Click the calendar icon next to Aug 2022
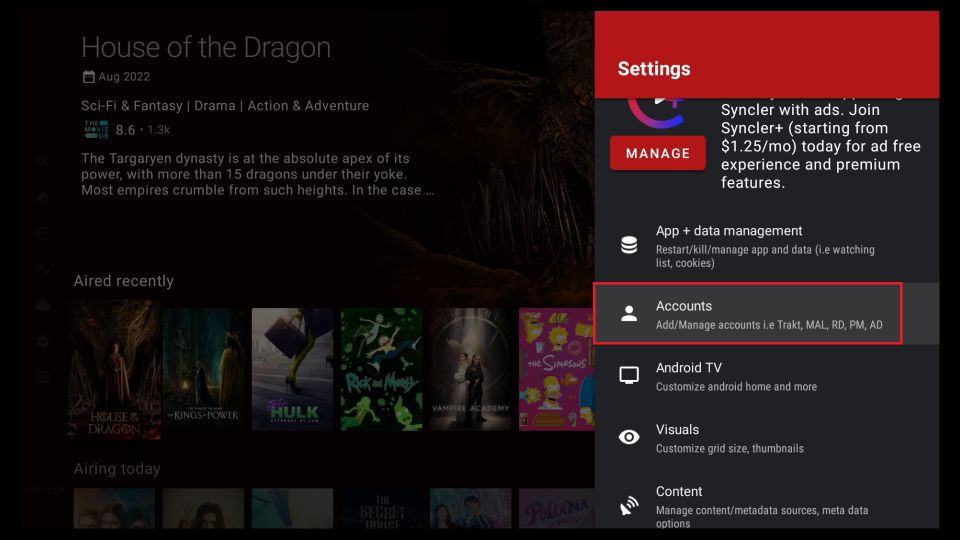The height and width of the screenshot is (540, 960). click(x=89, y=77)
